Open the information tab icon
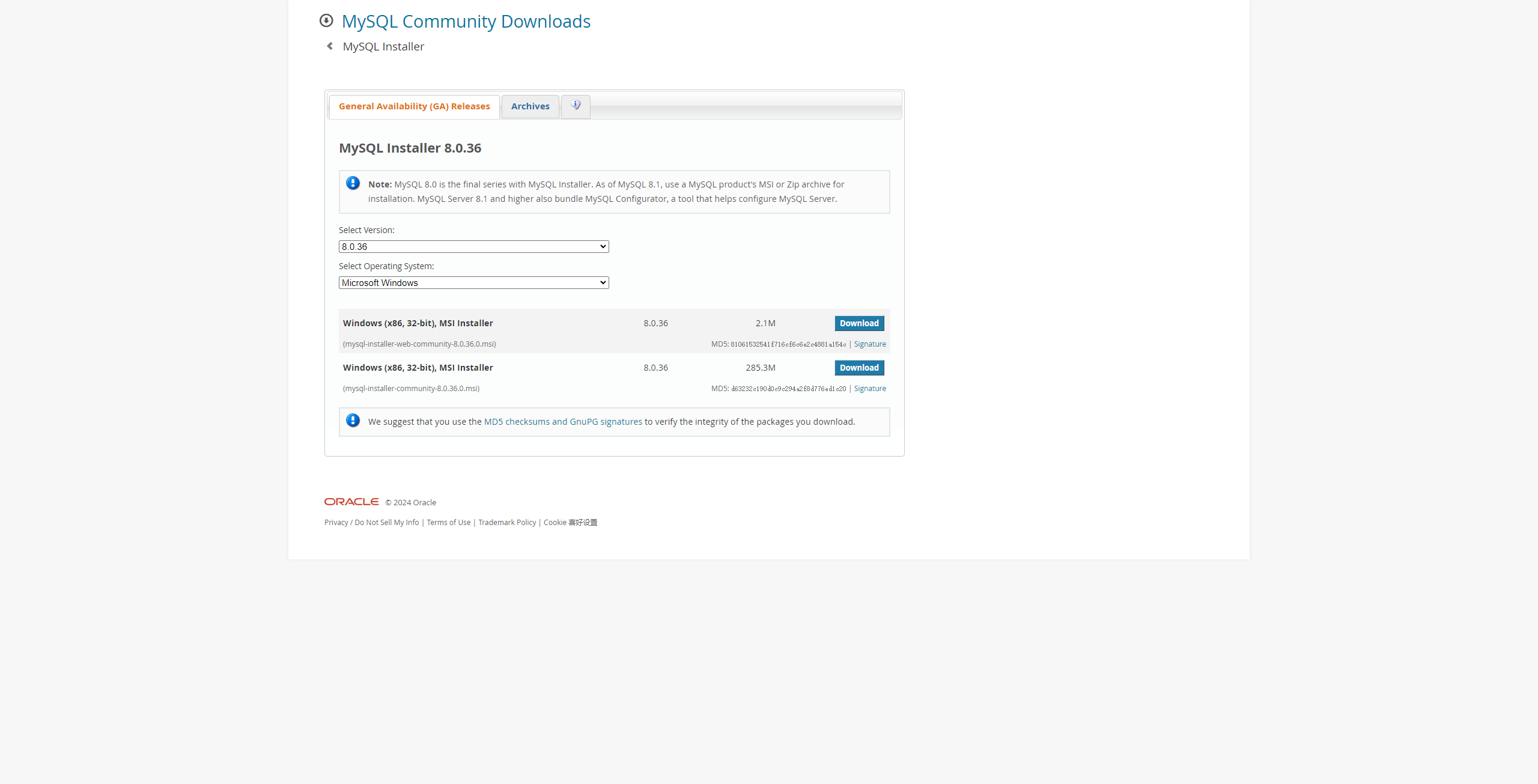 tap(576, 106)
